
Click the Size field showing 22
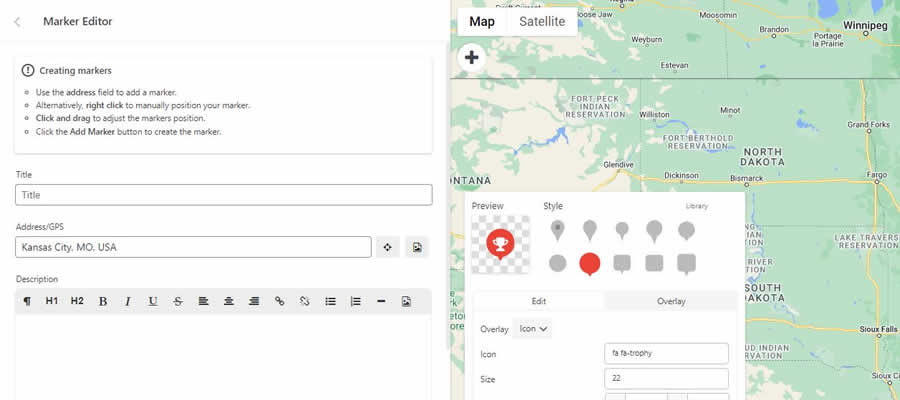(x=666, y=379)
